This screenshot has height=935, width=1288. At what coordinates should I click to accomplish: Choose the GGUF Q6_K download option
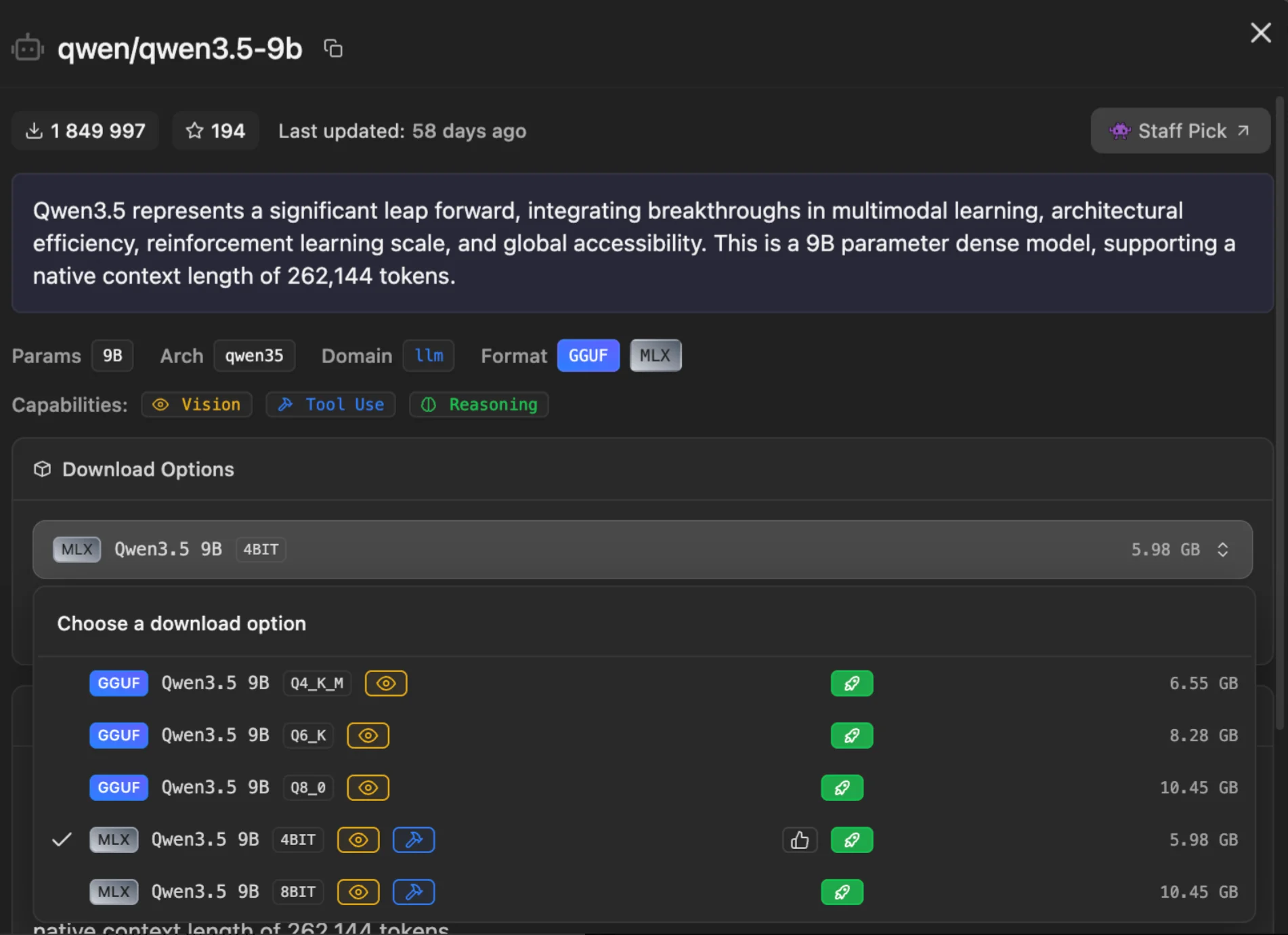pyautogui.click(x=646, y=735)
